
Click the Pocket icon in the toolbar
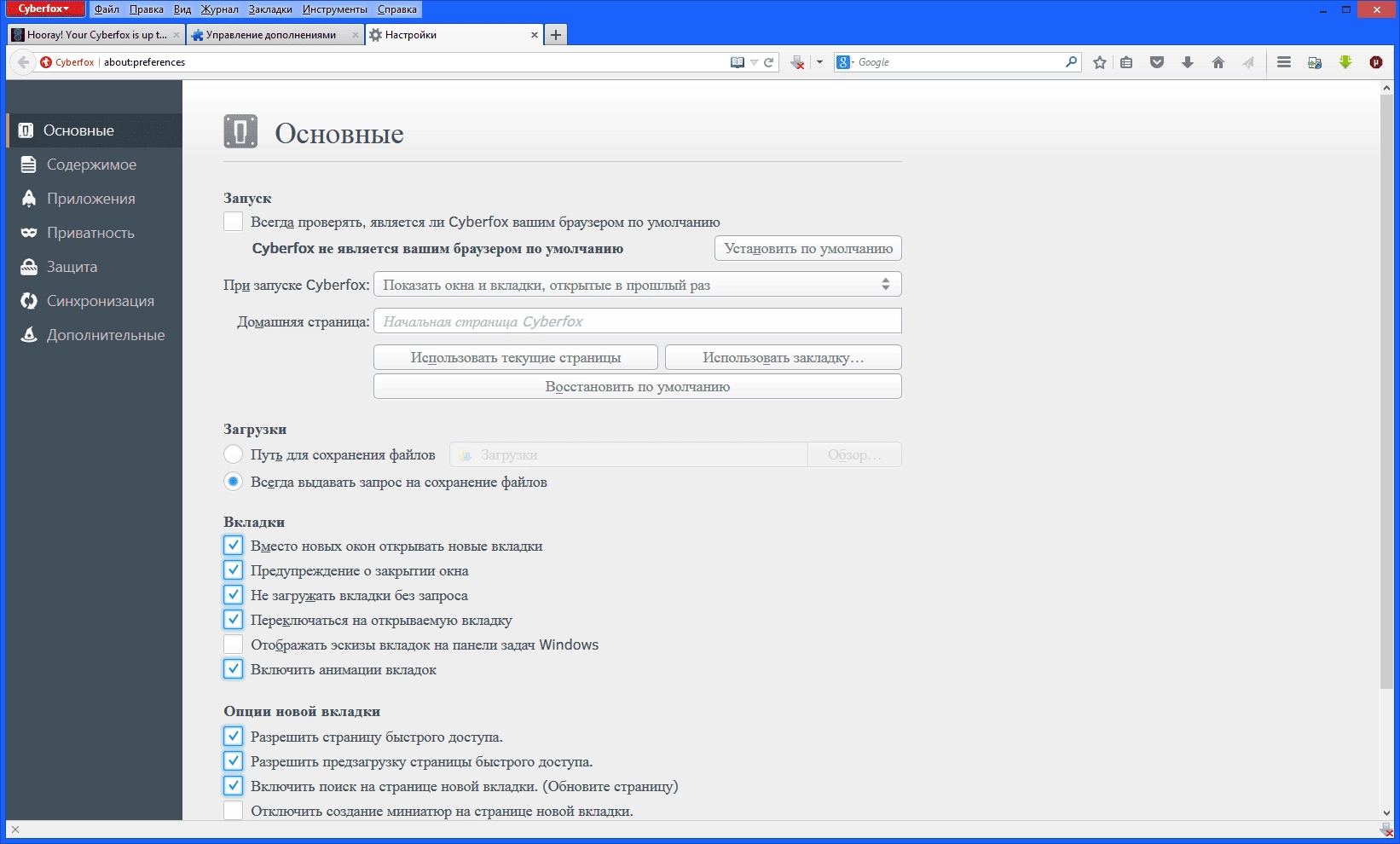pyautogui.click(x=1157, y=62)
